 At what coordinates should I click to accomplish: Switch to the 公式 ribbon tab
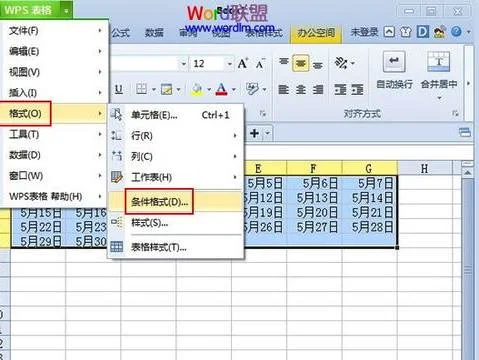(120, 33)
